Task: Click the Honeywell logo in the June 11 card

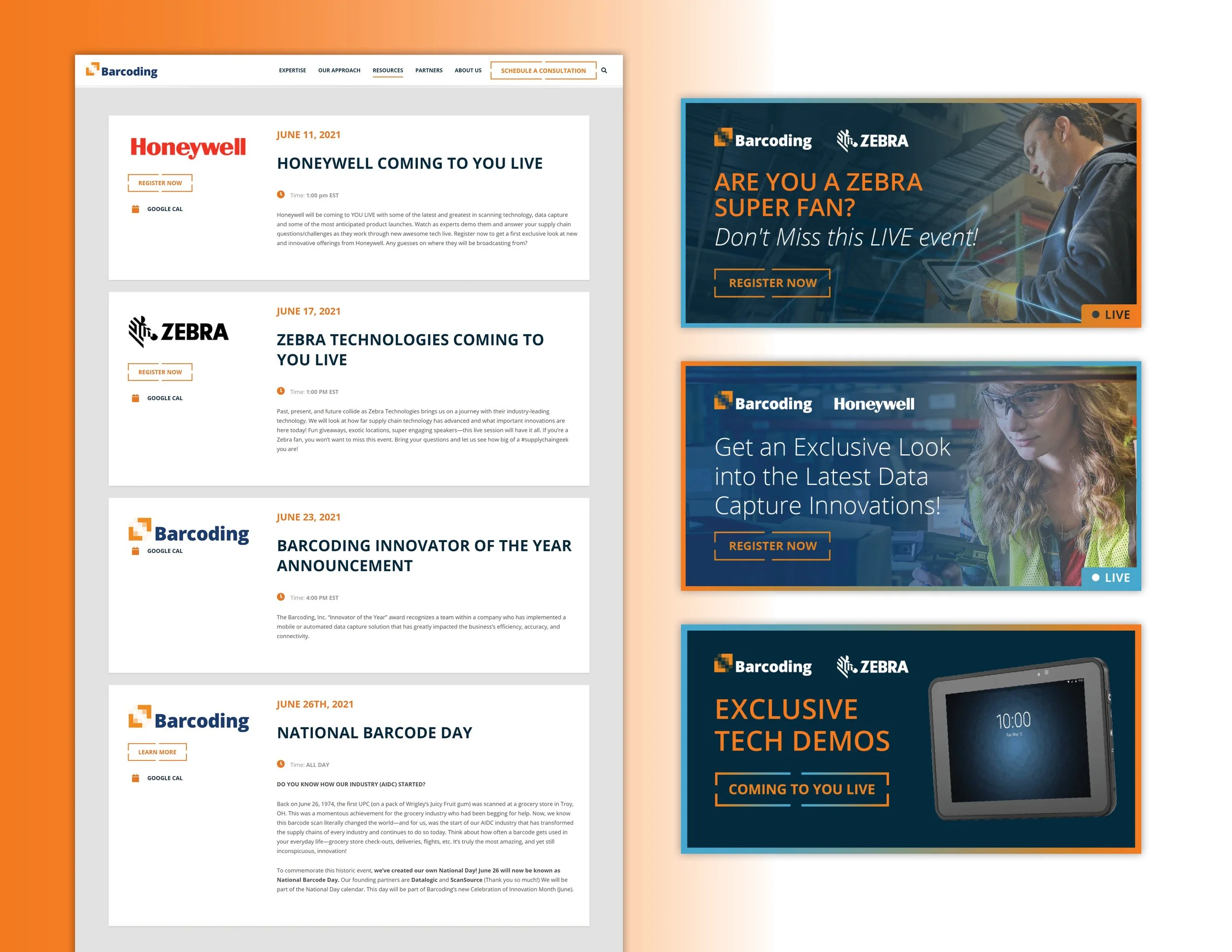Action: [x=188, y=147]
